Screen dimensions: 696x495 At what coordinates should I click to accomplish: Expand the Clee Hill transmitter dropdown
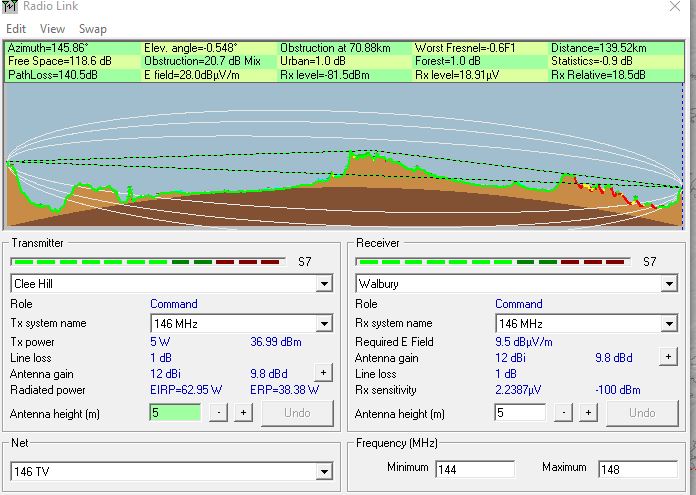point(323,284)
